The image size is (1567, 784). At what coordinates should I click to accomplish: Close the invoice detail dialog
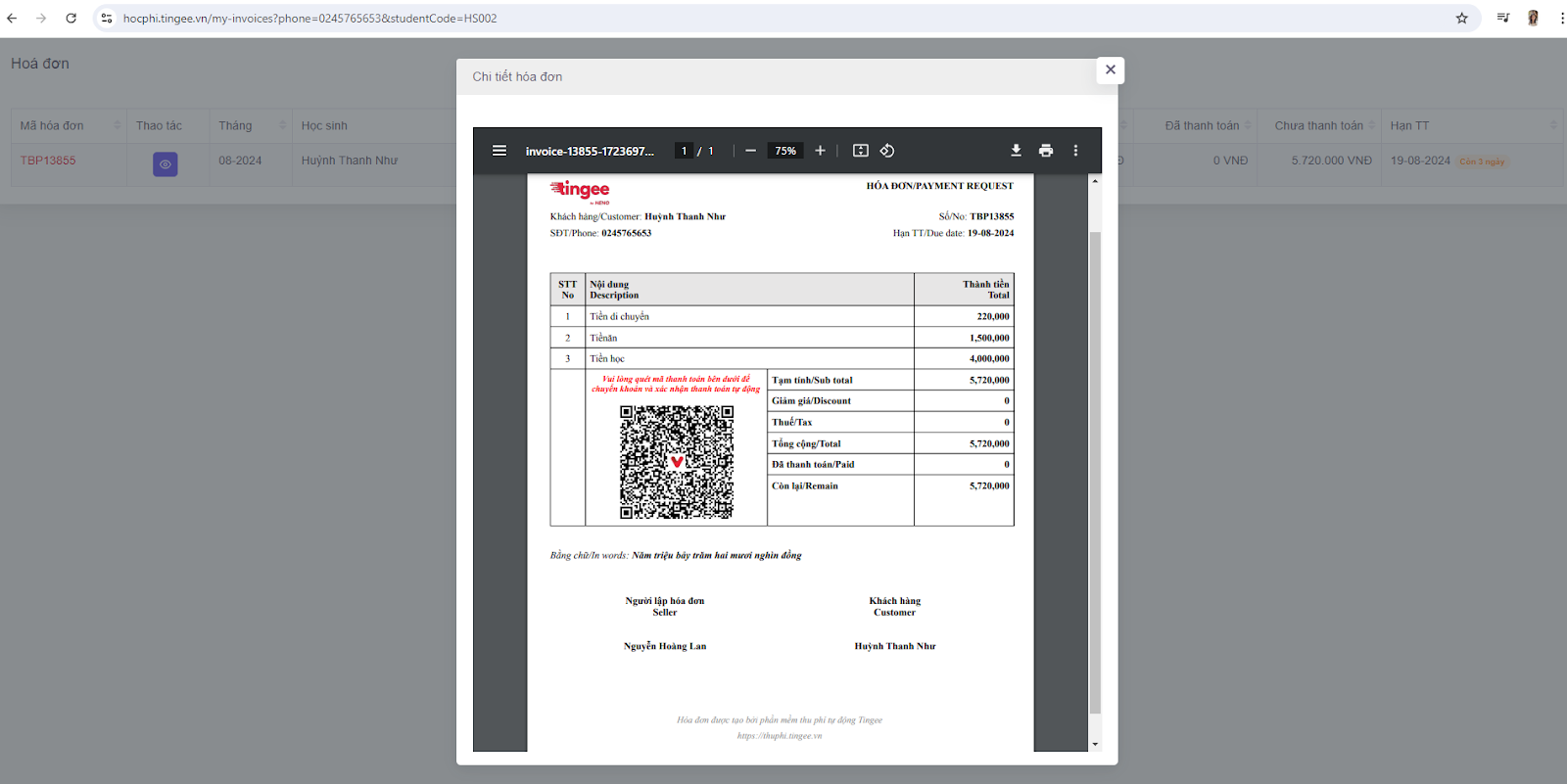point(1110,69)
